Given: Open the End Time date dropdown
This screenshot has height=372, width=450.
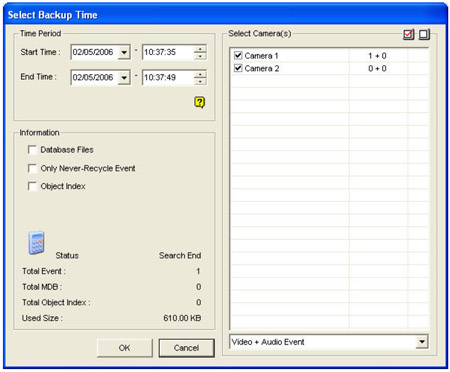Looking at the screenshot, I should pos(124,78).
